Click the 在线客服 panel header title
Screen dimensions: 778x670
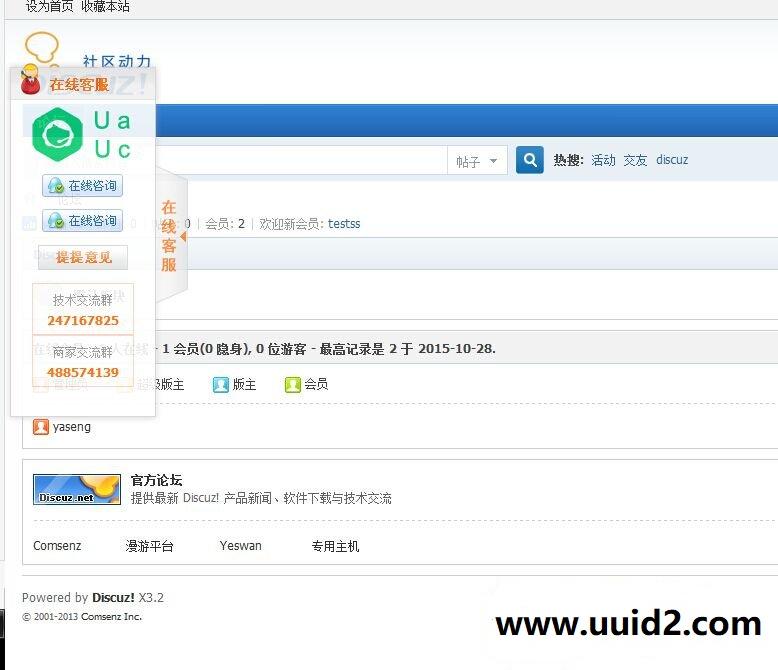79,84
